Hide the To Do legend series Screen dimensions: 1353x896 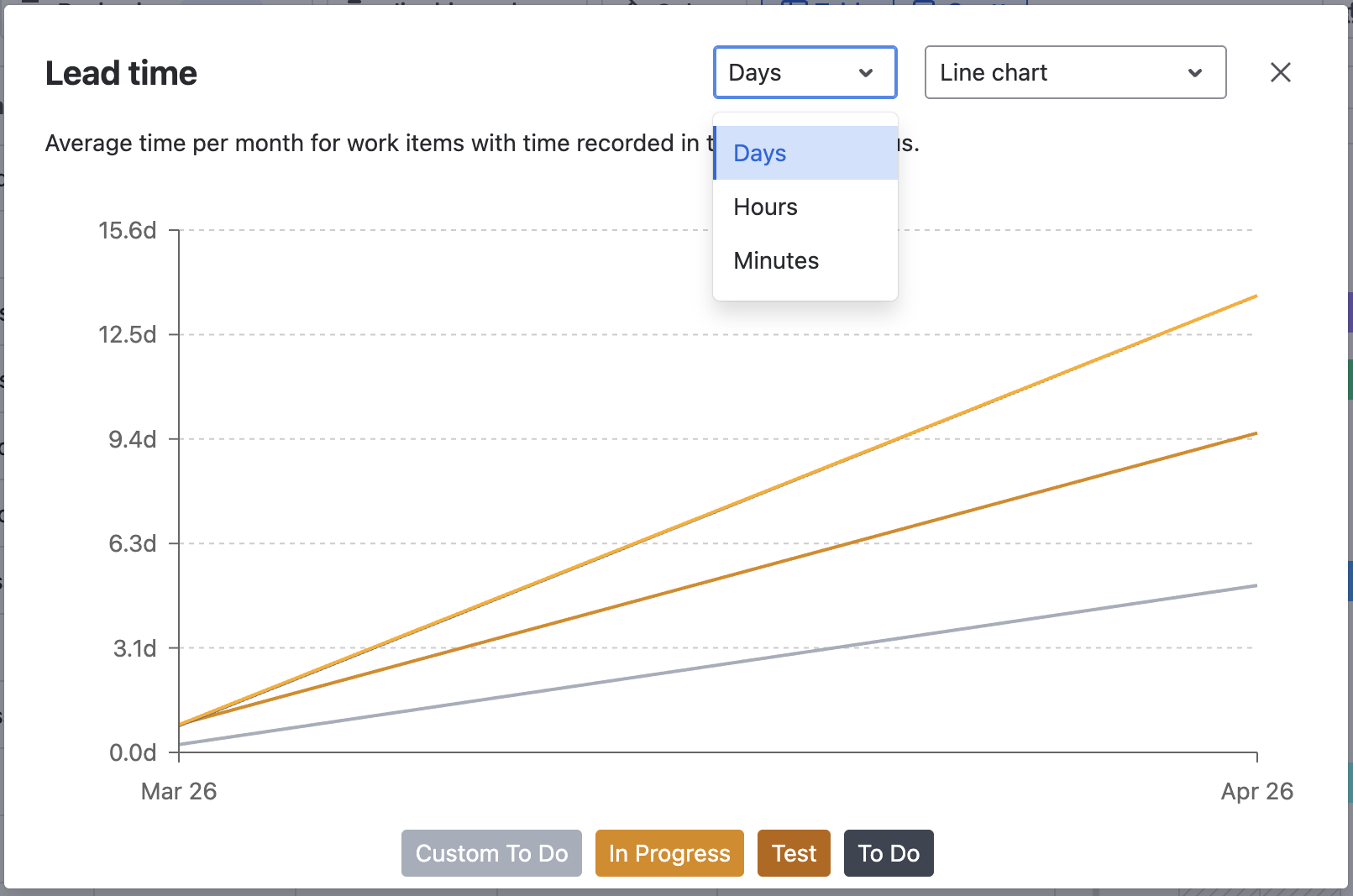click(x=888, y=853)
